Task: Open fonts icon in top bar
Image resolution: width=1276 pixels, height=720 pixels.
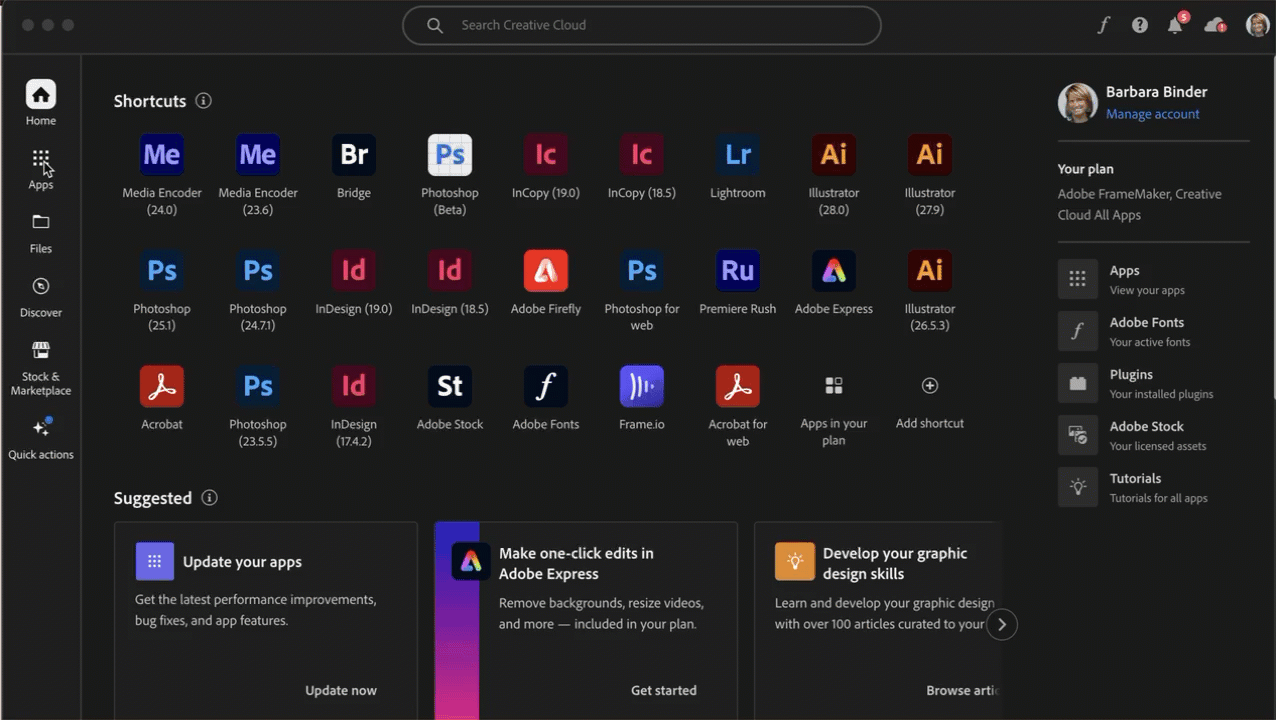Action: [1104, 25]
